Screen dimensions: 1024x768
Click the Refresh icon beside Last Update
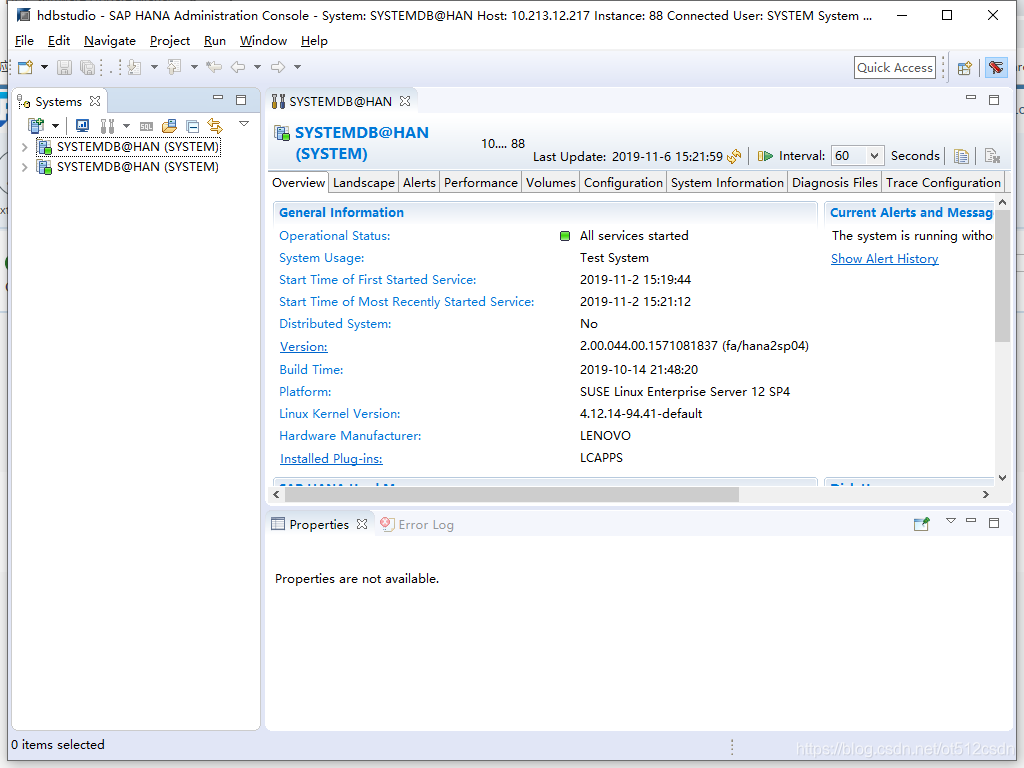[734, 156]
